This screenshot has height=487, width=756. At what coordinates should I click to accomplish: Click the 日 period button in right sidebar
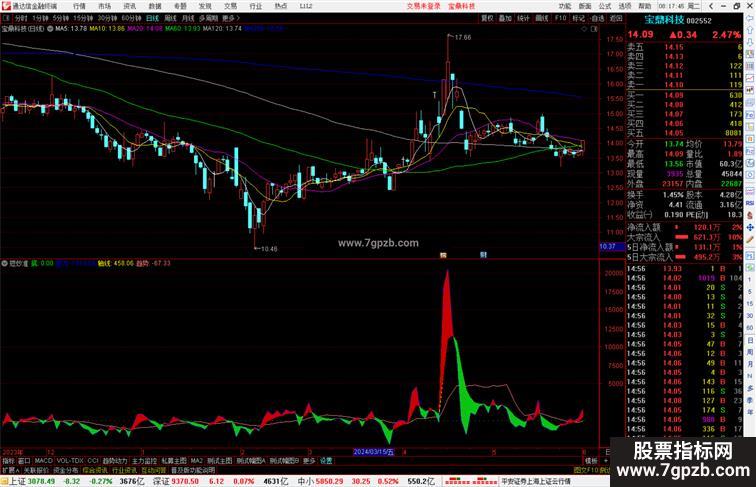(750, 340)
